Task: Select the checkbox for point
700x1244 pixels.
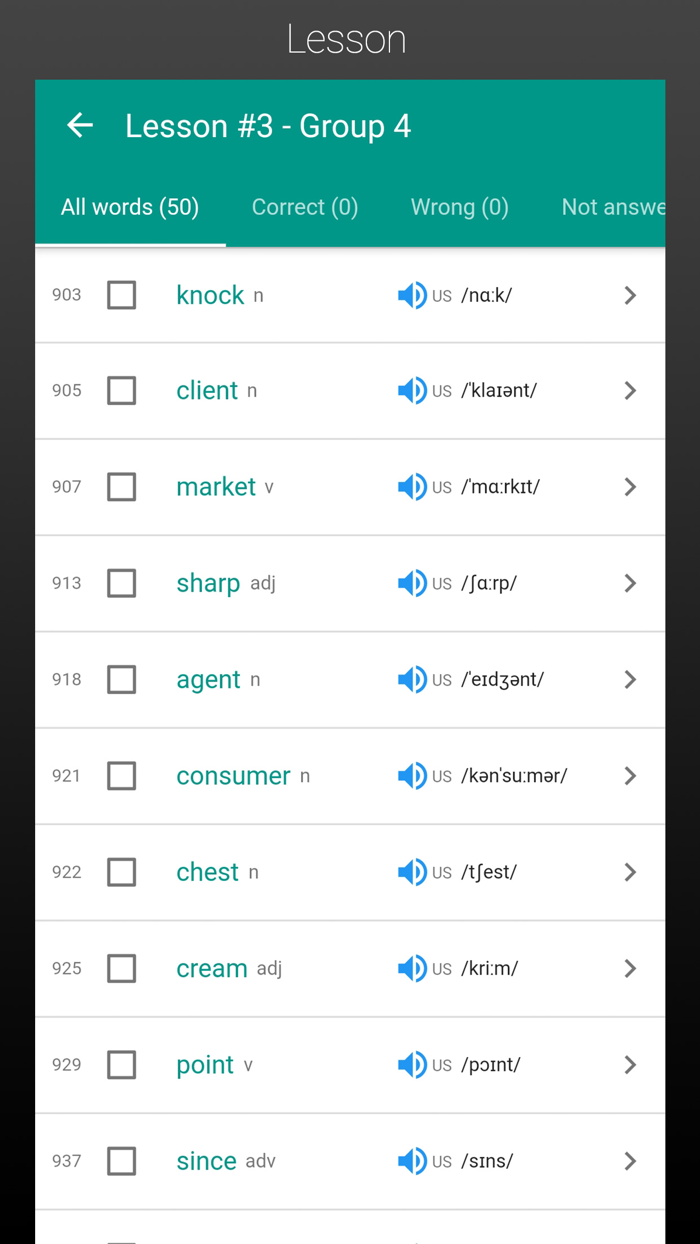Action: (x=122, y=1065)
